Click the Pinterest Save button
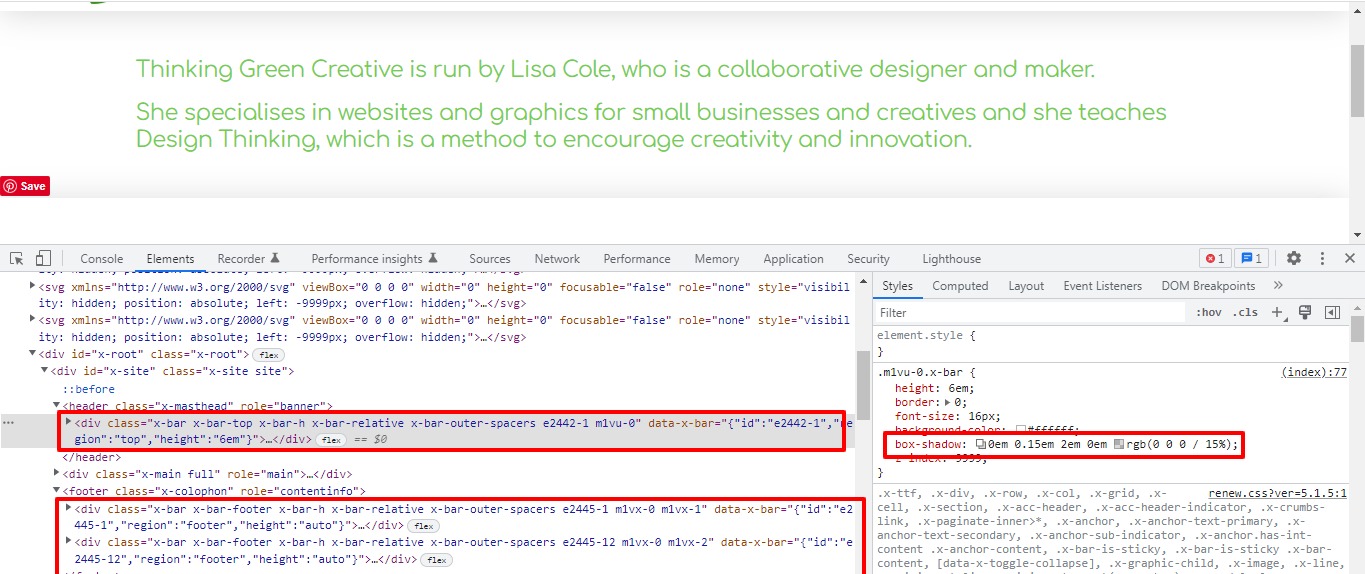Viewport: 1365px width, 574px height. (x=25, y=186)
